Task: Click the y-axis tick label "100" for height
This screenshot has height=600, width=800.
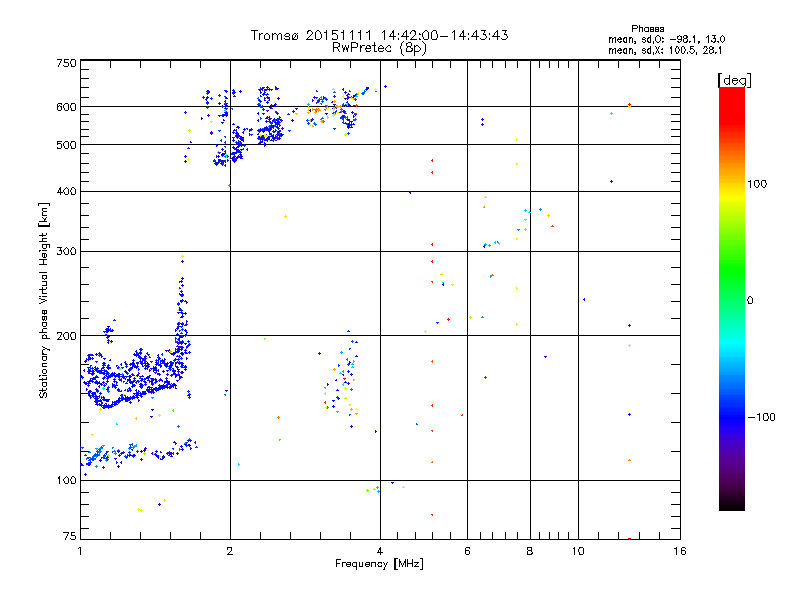Action: click(x=66, y=481)
